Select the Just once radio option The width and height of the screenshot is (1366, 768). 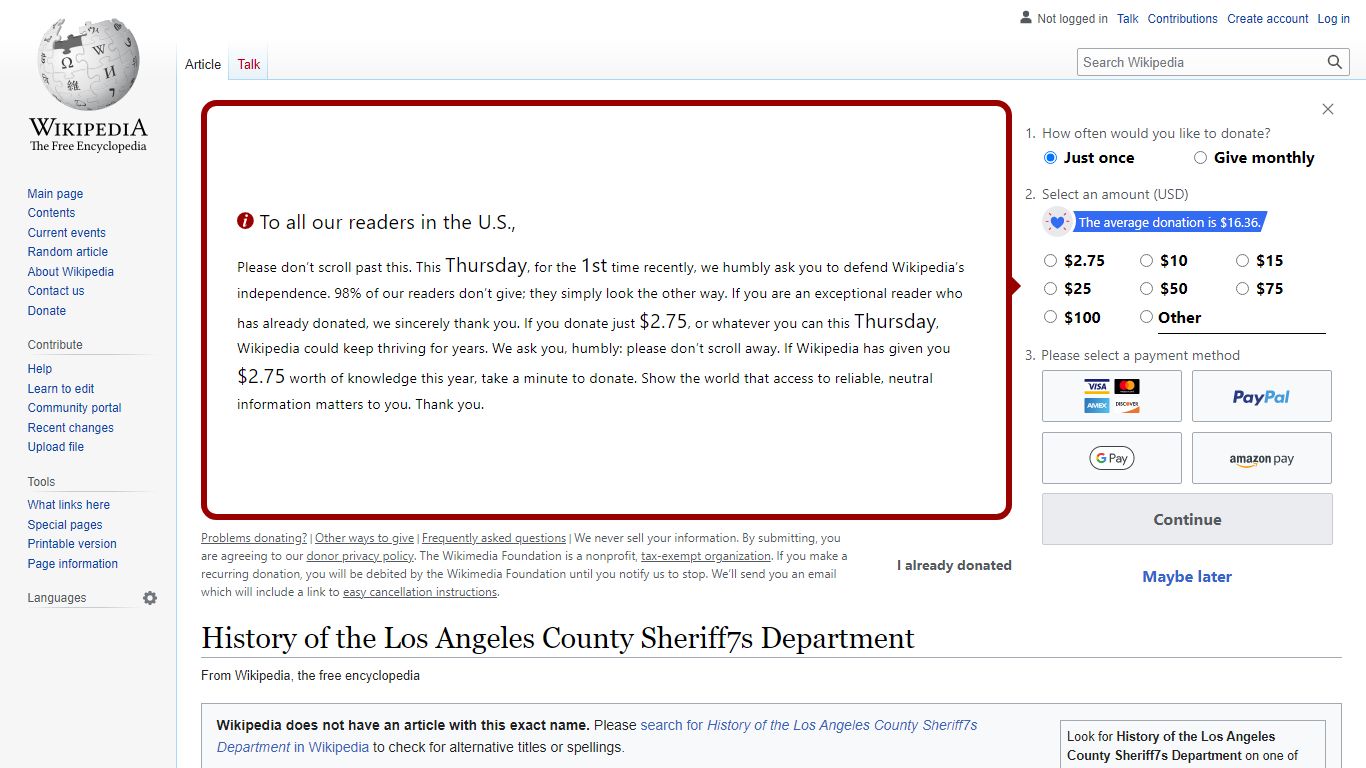click(1050, 158)
